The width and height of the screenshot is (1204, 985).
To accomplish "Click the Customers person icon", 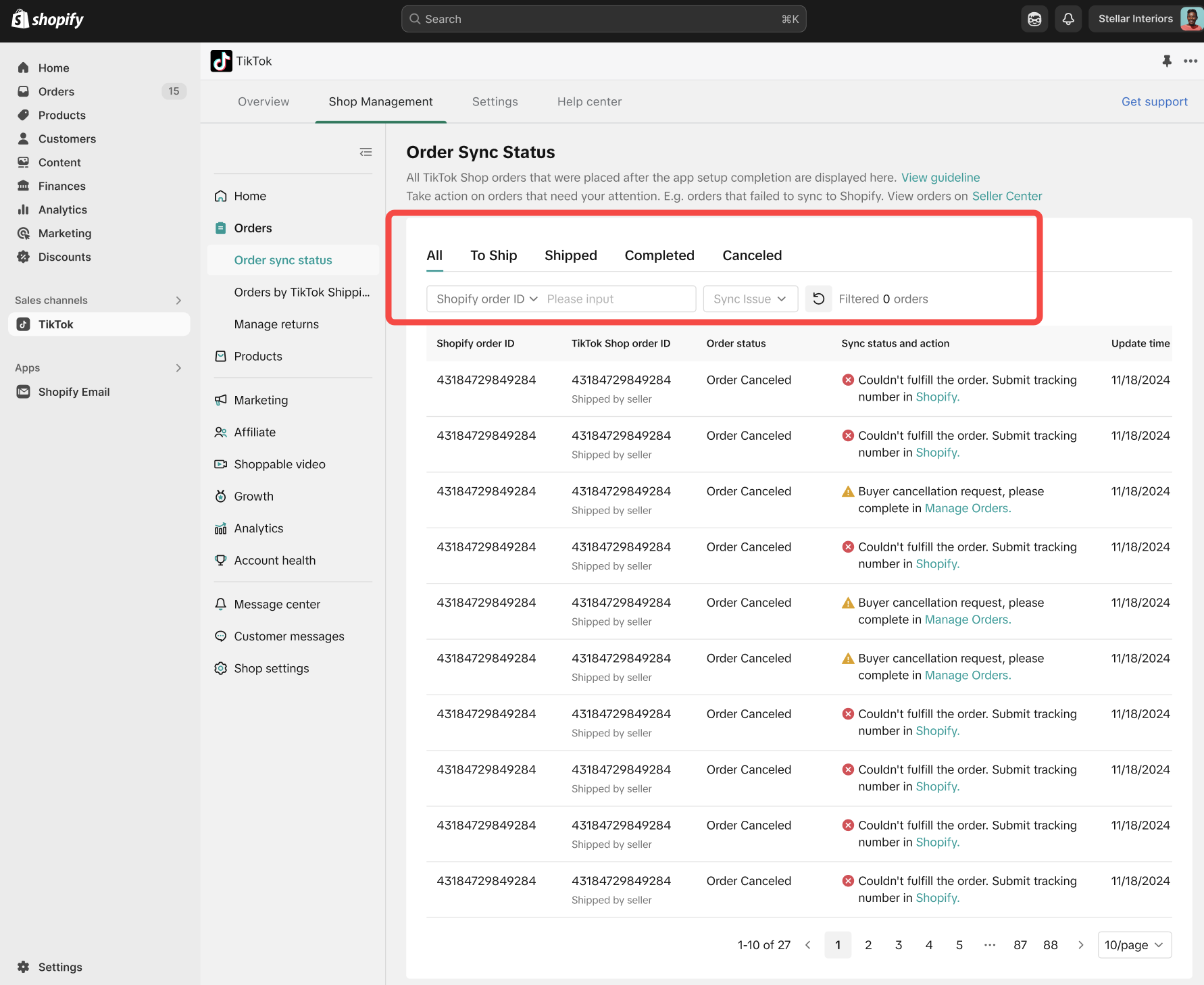I will click(24, 138).
